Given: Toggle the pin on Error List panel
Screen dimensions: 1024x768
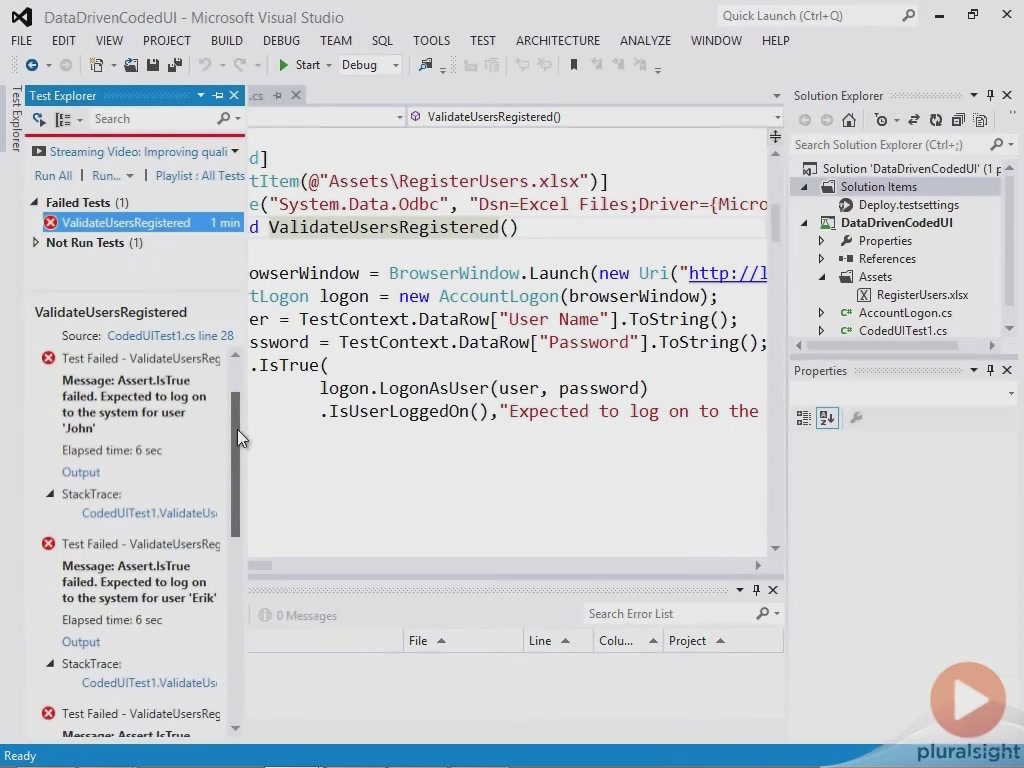Looking at the screenshot, I should (x=756, y=590).
